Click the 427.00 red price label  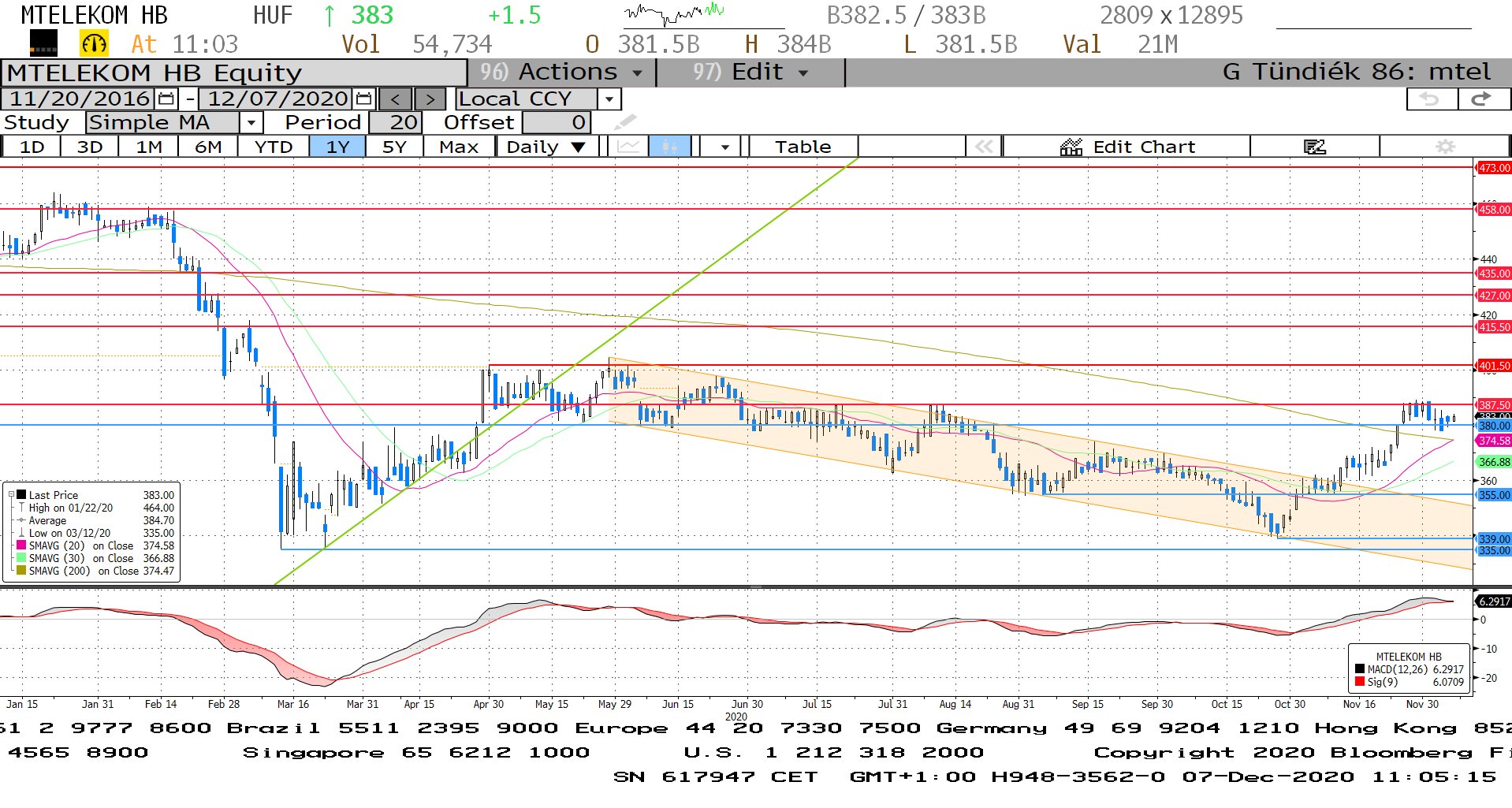click(x=1493, y=296)
